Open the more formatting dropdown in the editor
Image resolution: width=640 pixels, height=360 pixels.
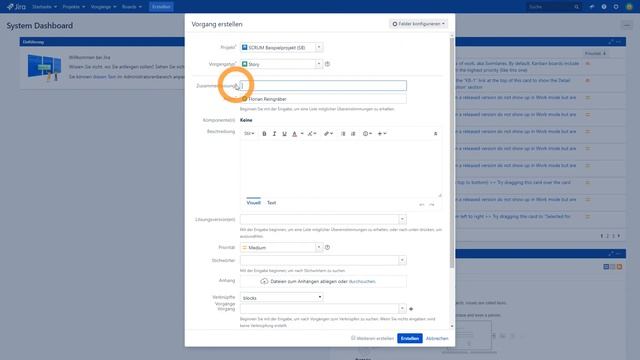312,133
